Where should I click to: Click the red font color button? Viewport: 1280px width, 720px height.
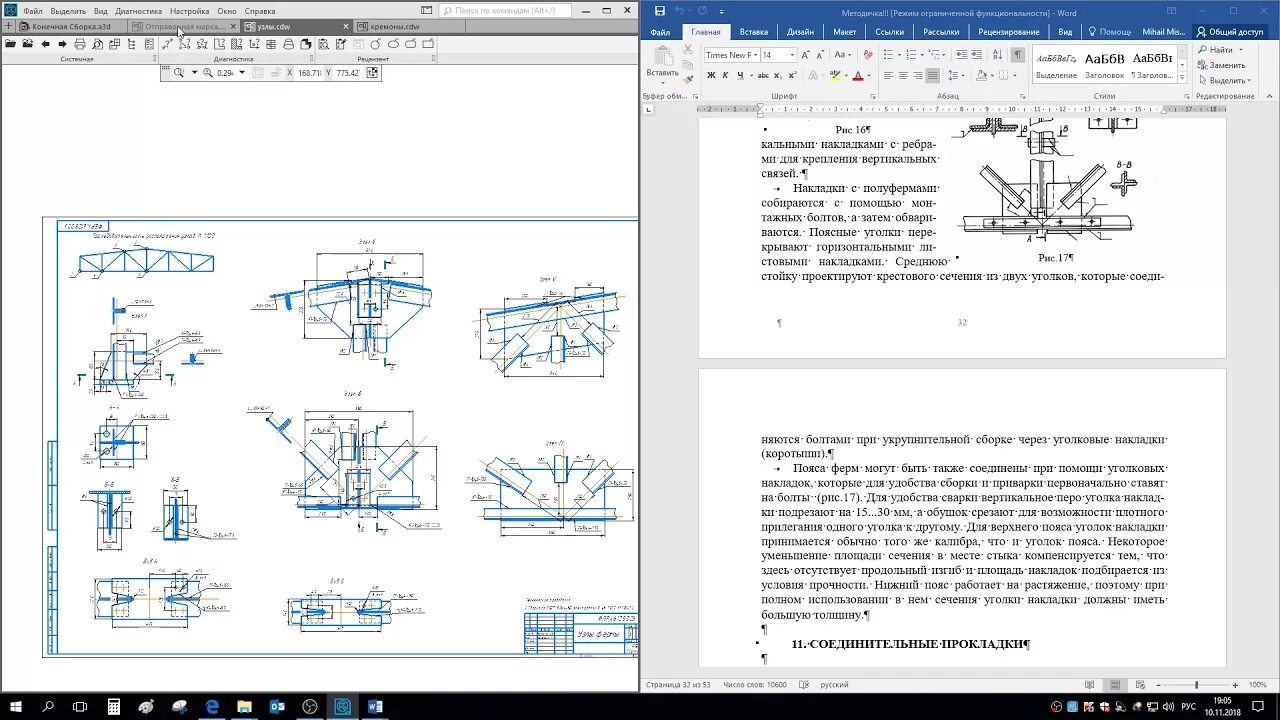858,75
